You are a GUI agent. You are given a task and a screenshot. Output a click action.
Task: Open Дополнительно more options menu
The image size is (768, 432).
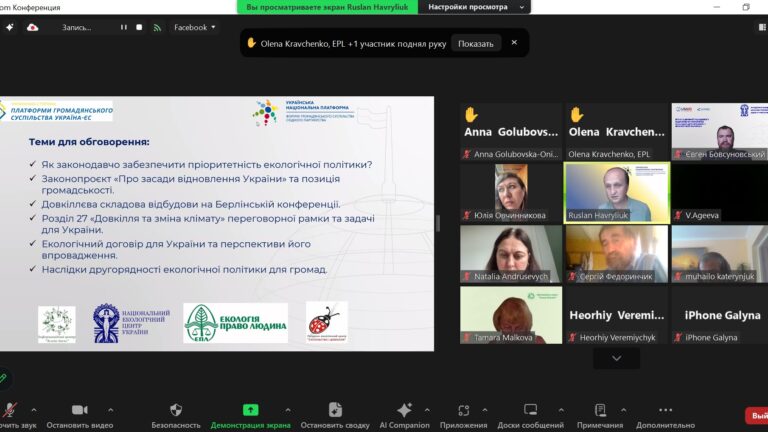coord(665,410)
